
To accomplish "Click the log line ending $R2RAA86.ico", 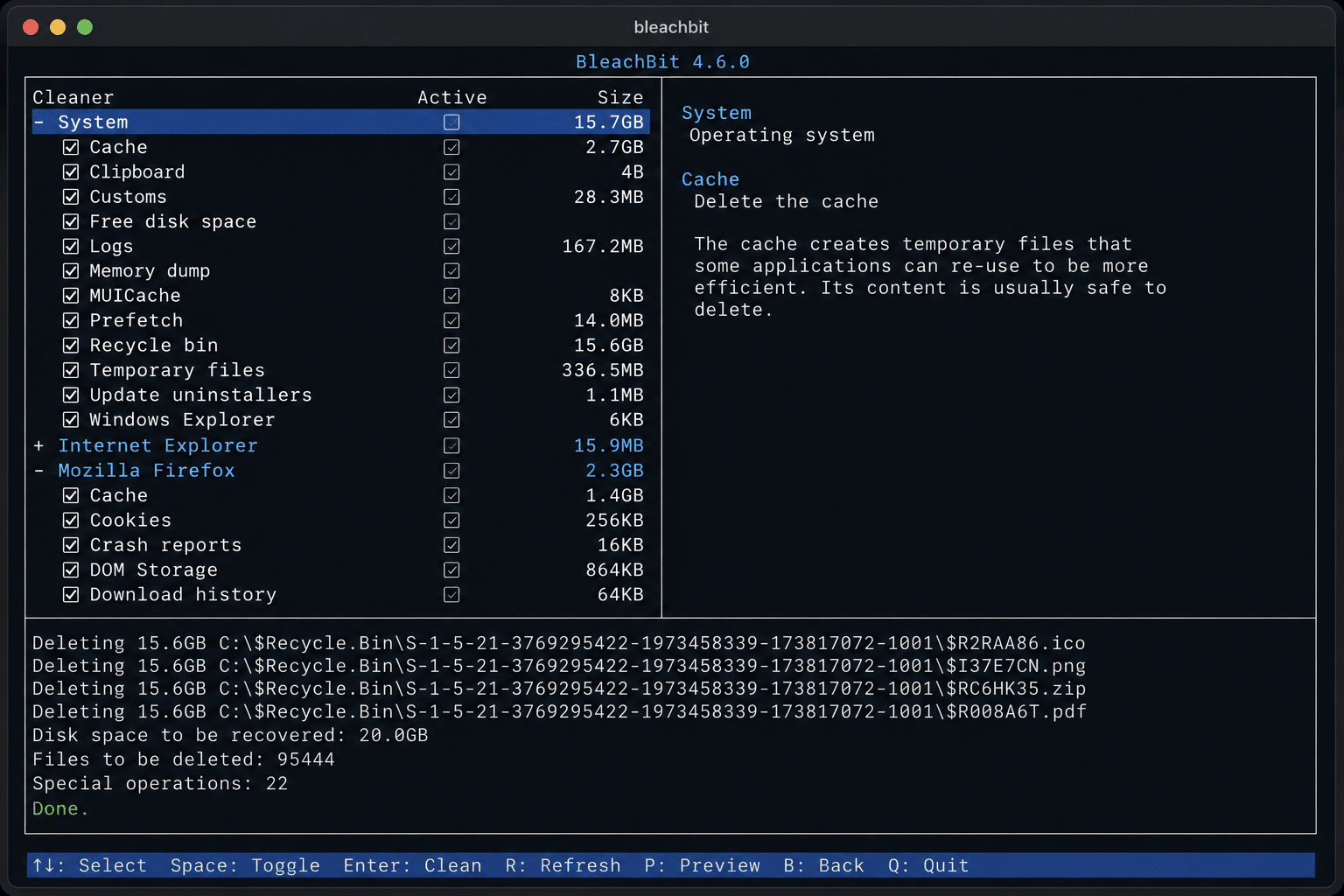I will click(558, 643).
